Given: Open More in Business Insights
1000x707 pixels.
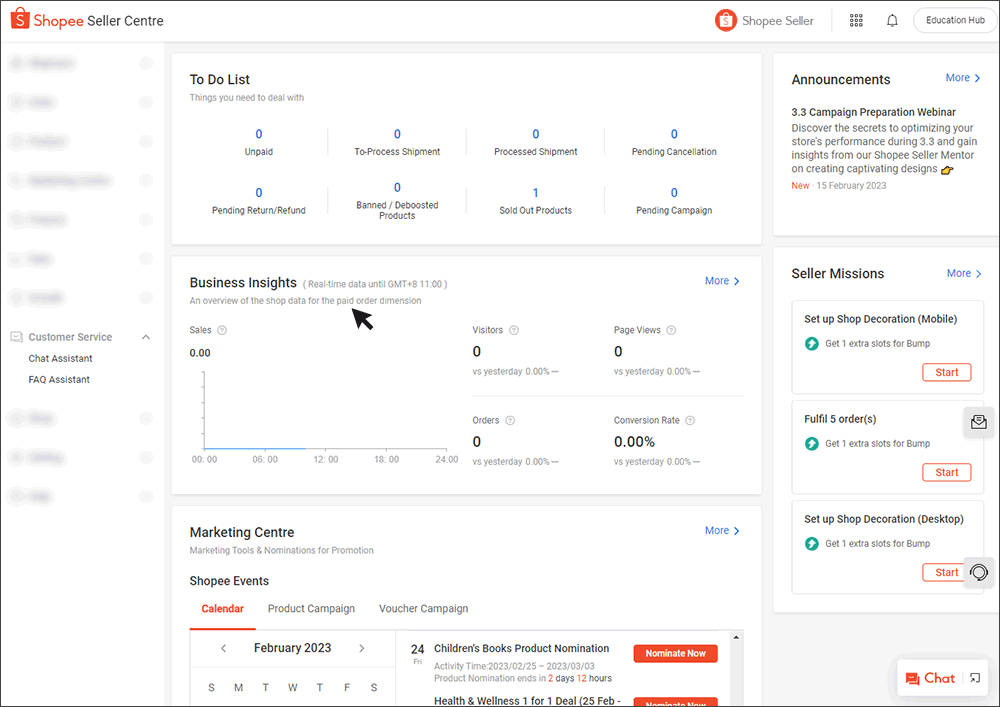Looking at the screenshot, I should (722, 281).
